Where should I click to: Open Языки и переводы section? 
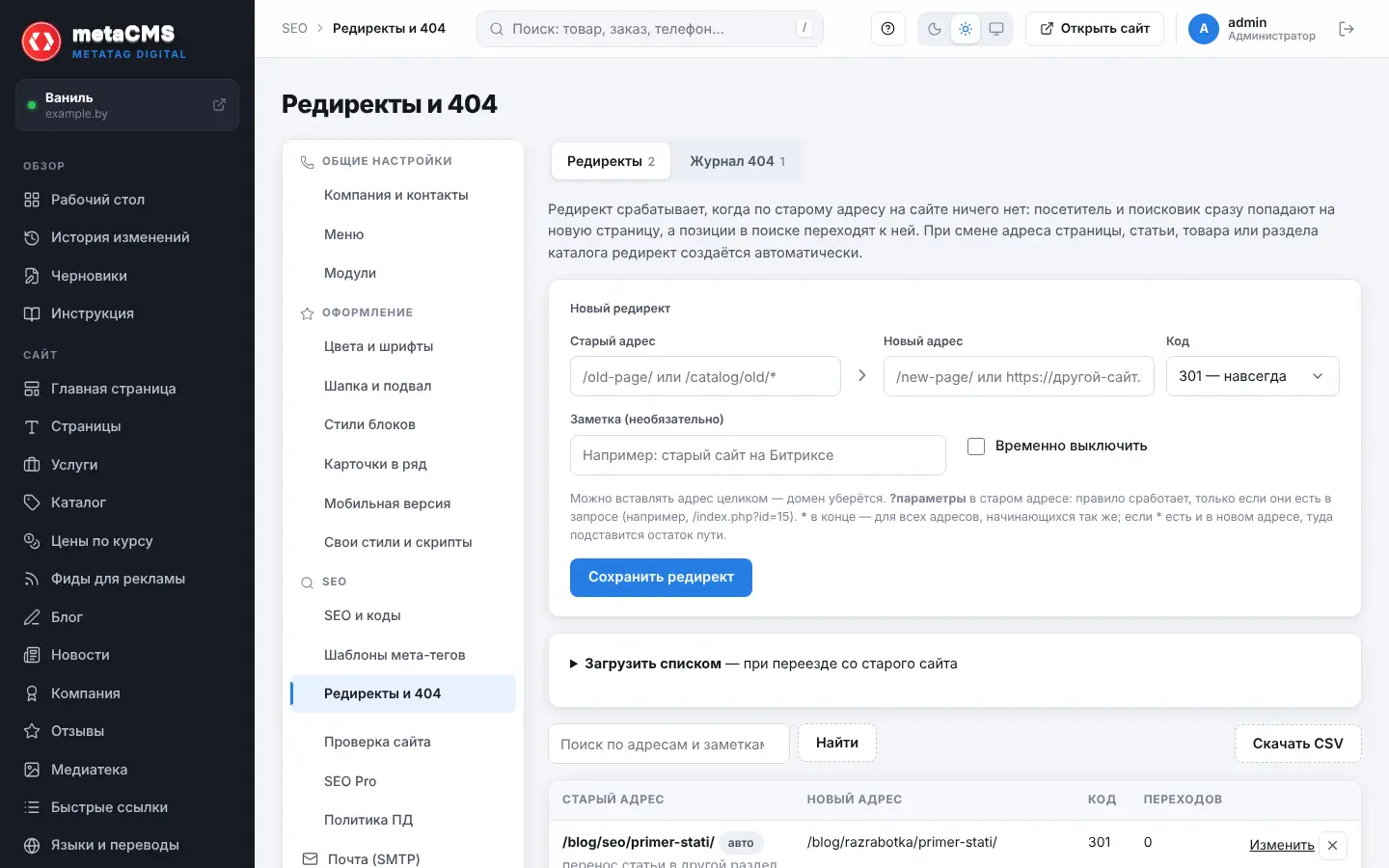coord(127,845)
